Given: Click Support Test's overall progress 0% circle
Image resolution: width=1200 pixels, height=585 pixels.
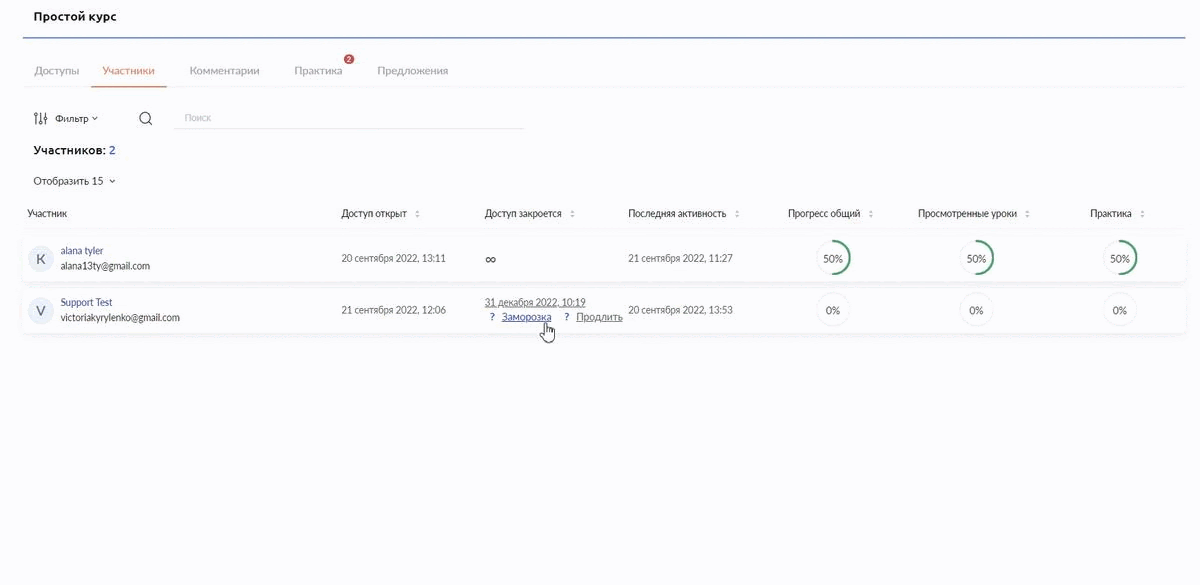Looking at the screenshot, I should [x=833, y=310].
